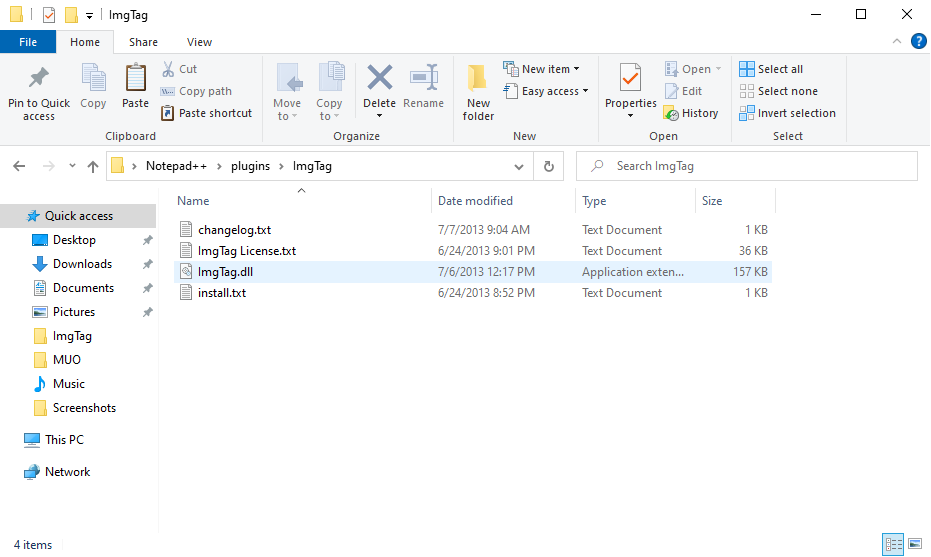Go up one folder level
This screenshot has height=557, width=931.
click(93, 166)
